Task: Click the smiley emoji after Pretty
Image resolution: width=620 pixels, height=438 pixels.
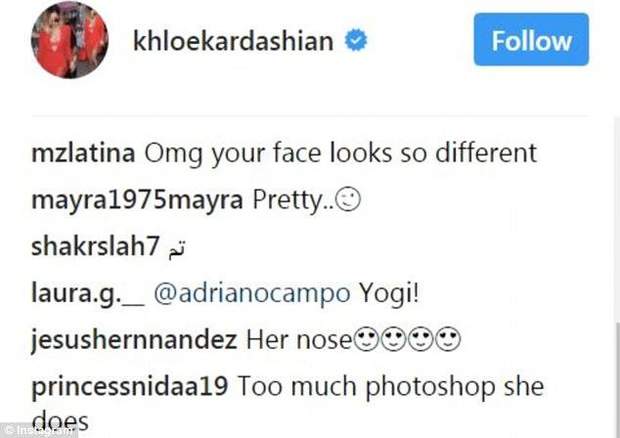Action: tap(350, 200)
